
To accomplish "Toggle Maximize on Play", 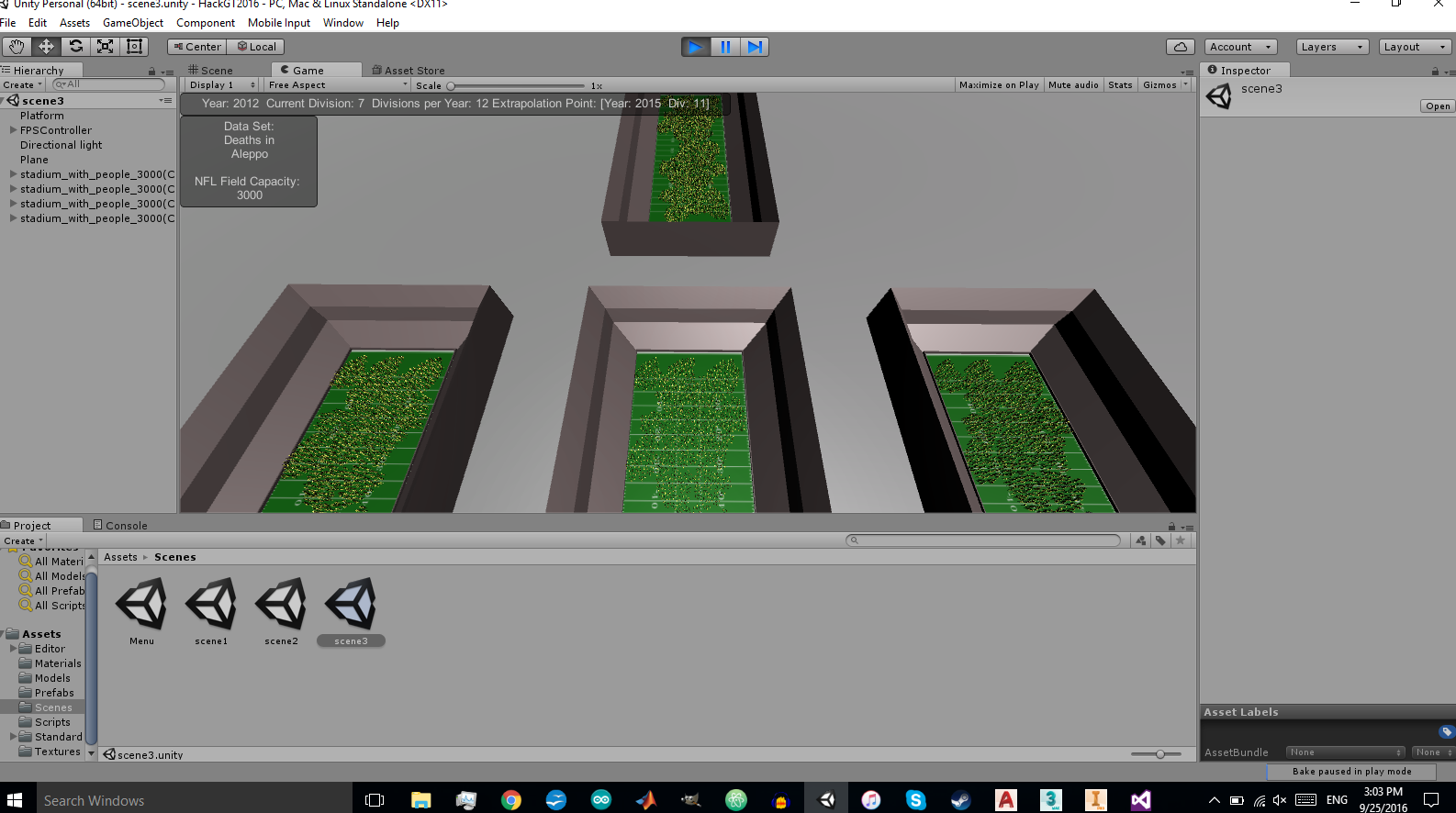I will (x=999, y=84).
